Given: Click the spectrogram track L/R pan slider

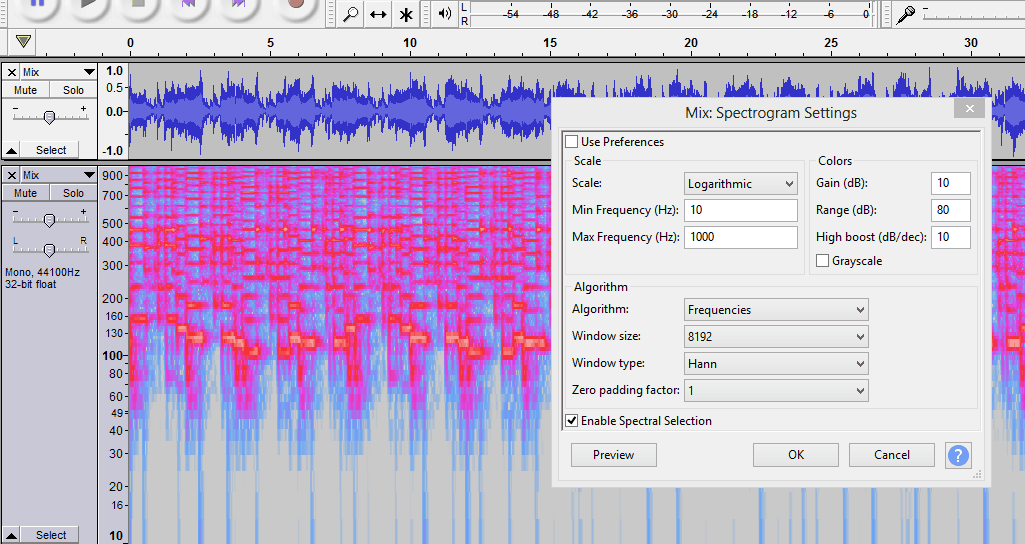Looking at the screenshot, I should pos(49,250).
